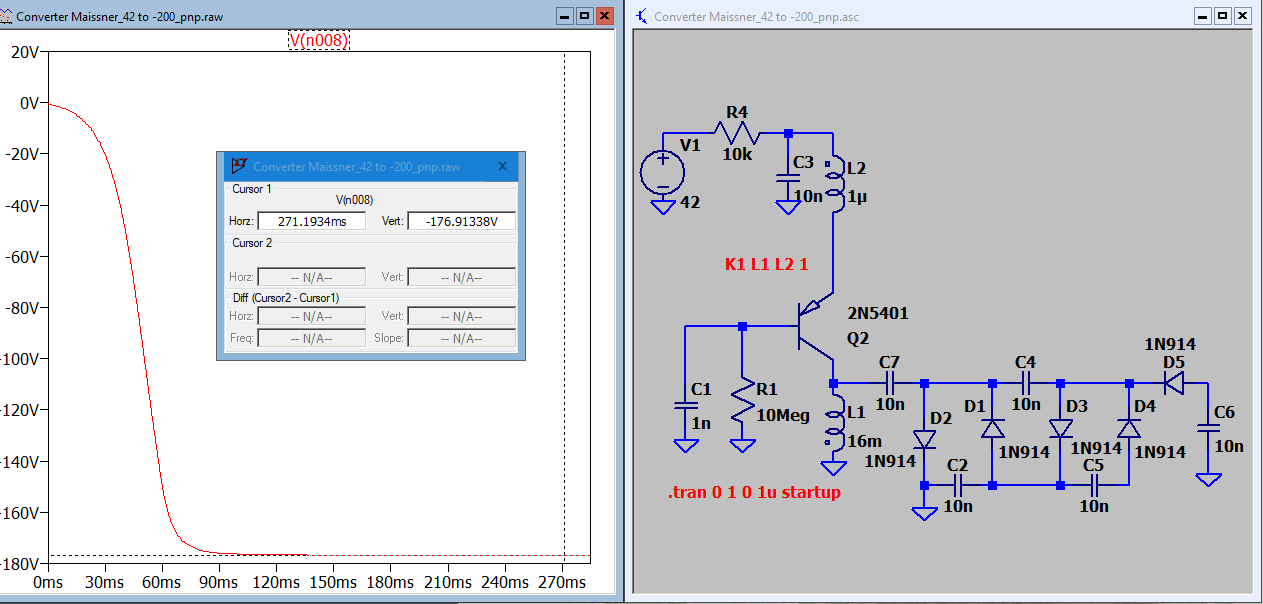Click the 90ms x-axis label
The image size is (1263, 604).
click(217, 583)
